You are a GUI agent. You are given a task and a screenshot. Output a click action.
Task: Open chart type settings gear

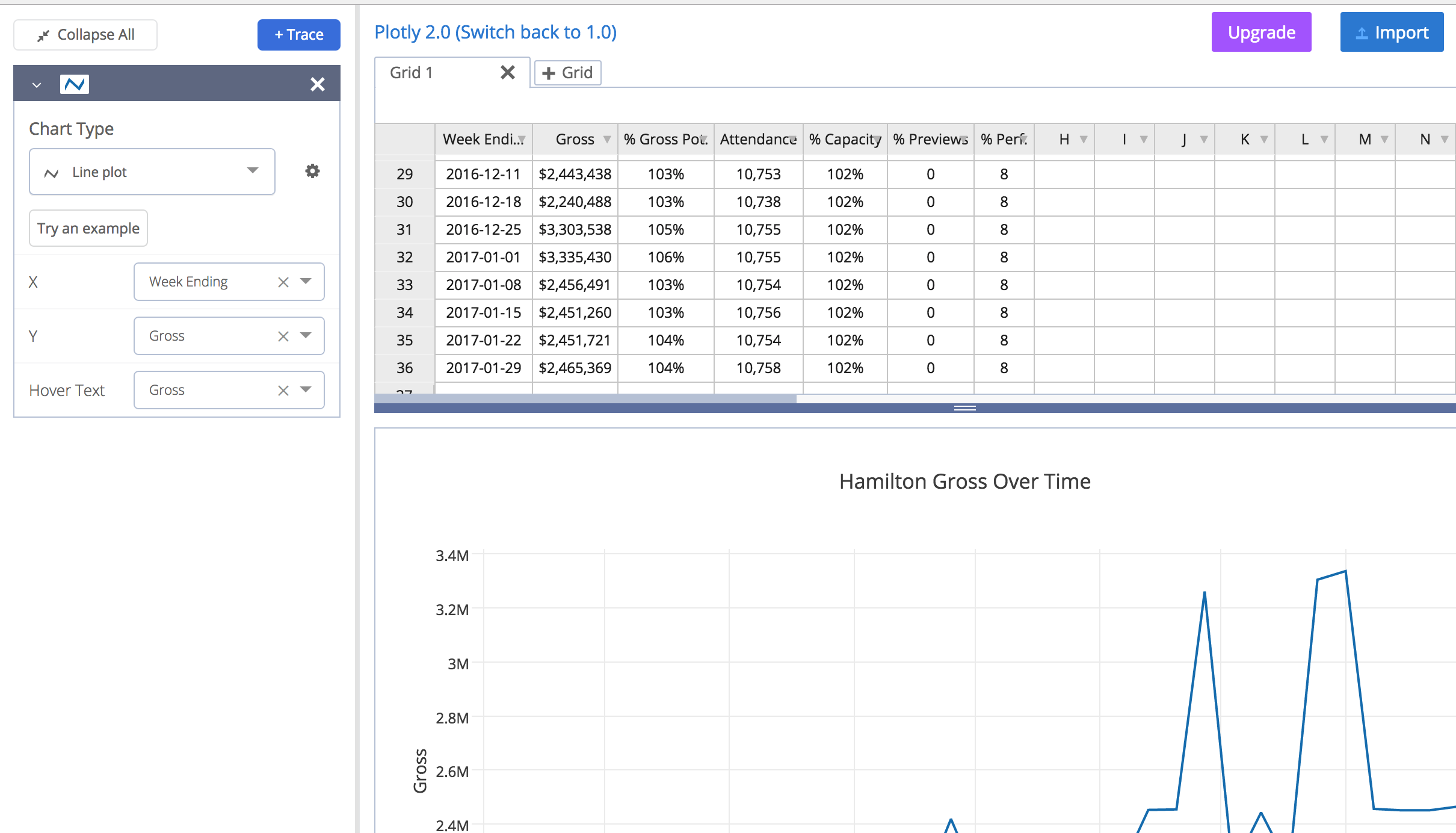312,171
